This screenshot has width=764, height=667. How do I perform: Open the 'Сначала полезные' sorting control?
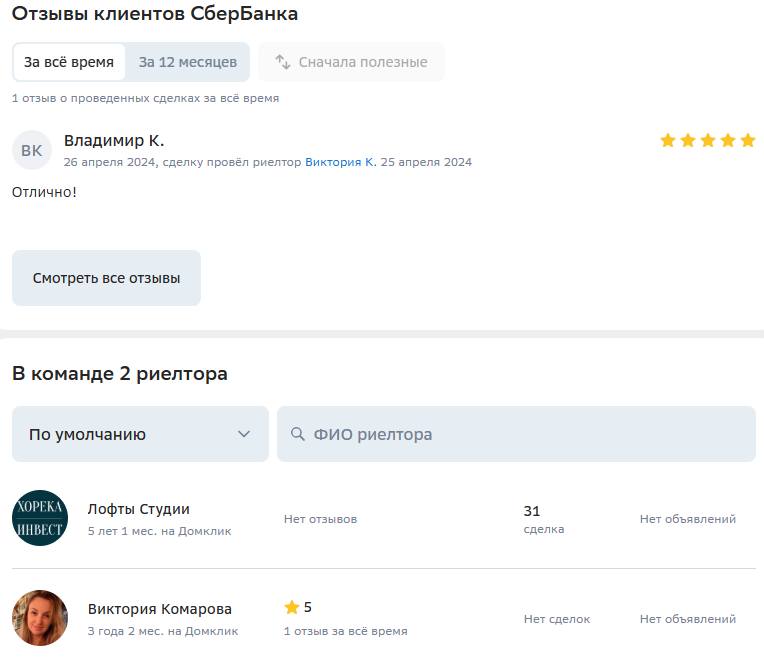[351, 62]
